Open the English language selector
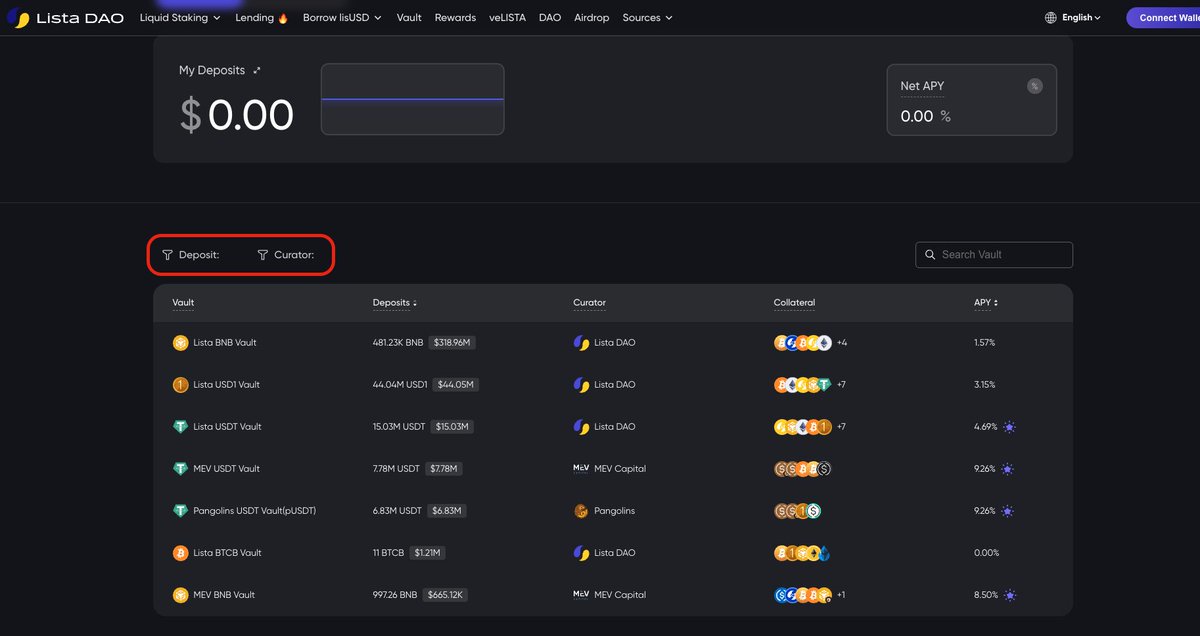 pyautogui.click(x=1081, y=18)
